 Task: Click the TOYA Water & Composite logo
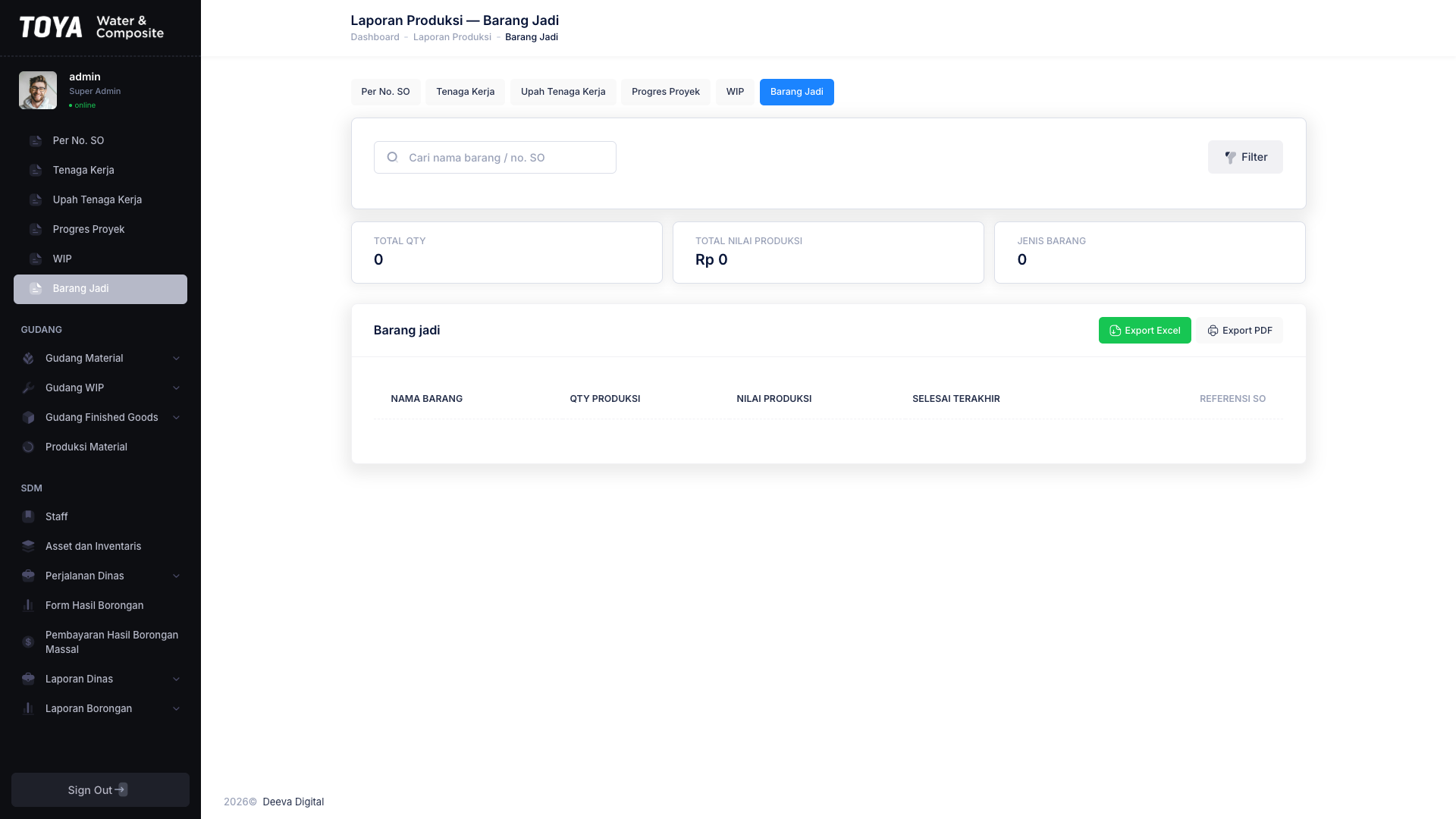[91, 27]
